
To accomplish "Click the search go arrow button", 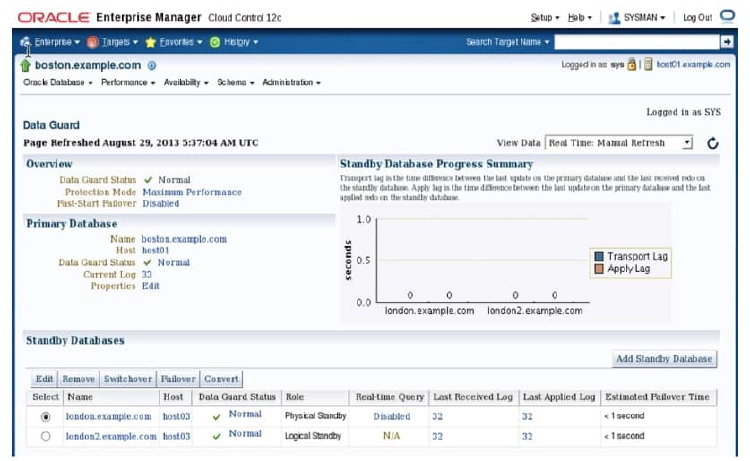I will 727,42.
